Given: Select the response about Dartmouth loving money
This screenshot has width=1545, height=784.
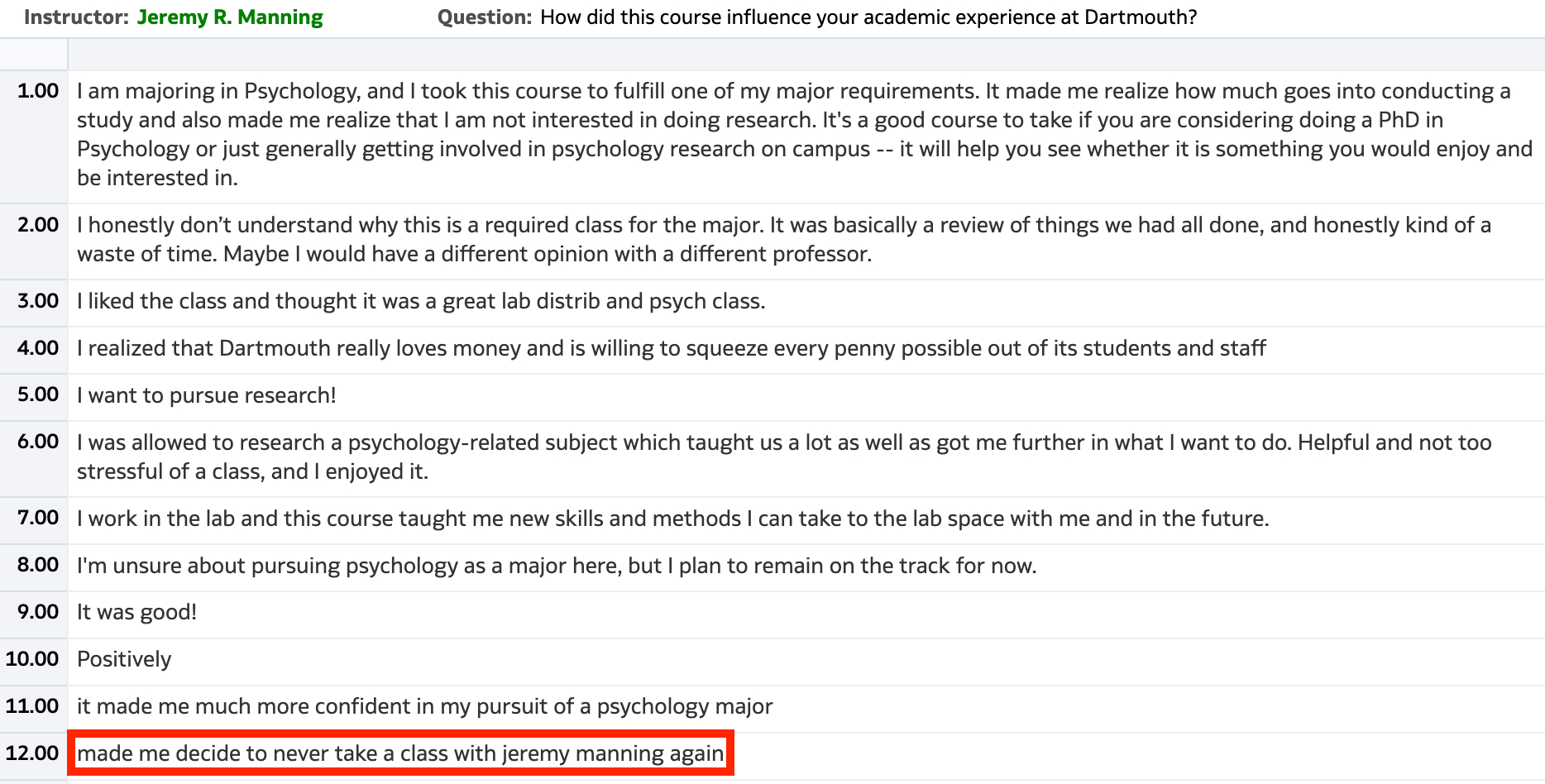Looking at the screenshot, I should pos(671,348).
